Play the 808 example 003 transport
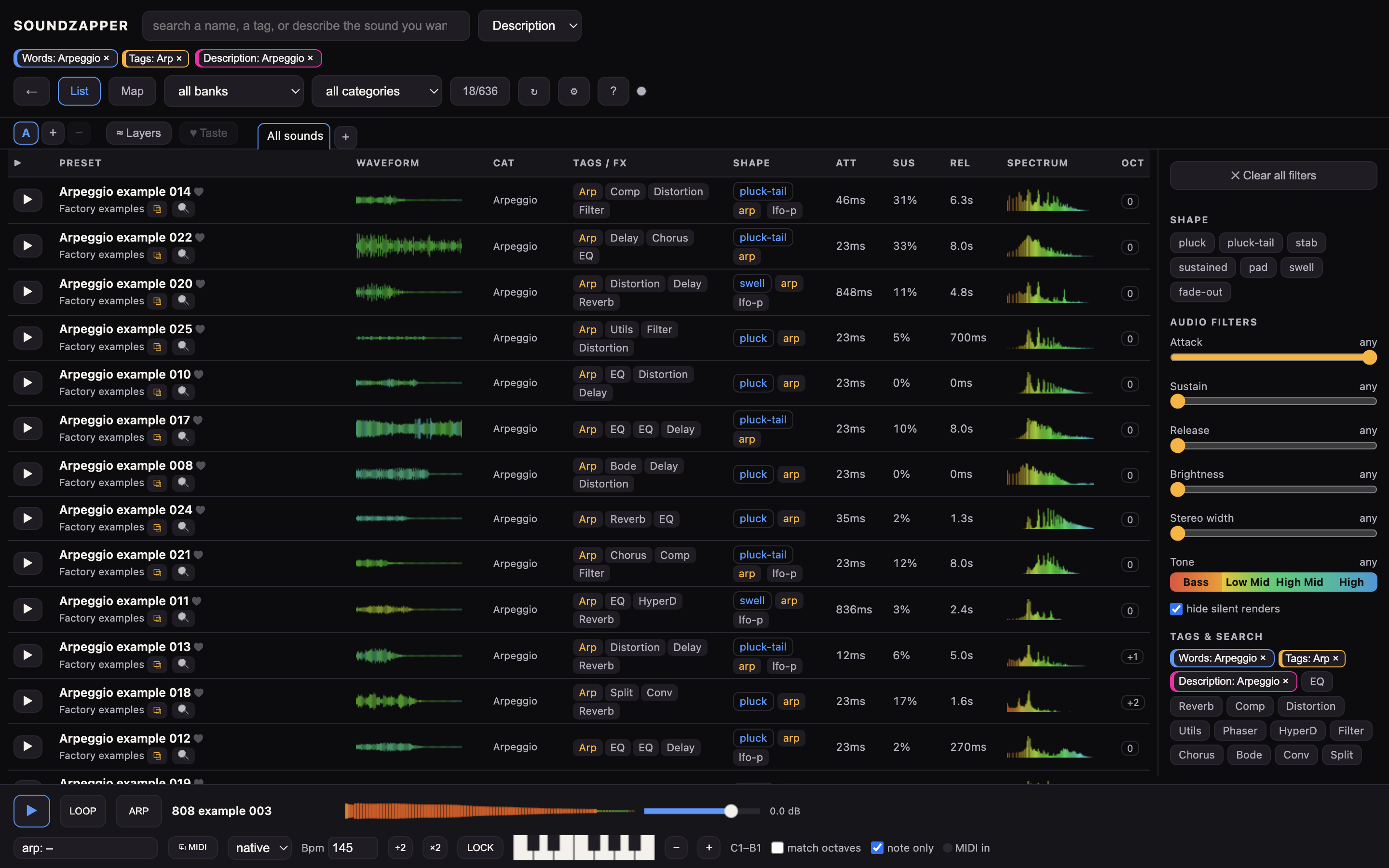The height and width of the screenshot is (868, 1389). [x=31, y=811]
